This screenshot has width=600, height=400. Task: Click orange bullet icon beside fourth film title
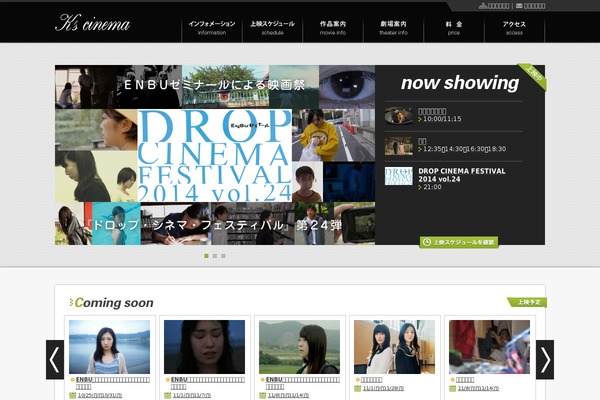click(358, 380)
